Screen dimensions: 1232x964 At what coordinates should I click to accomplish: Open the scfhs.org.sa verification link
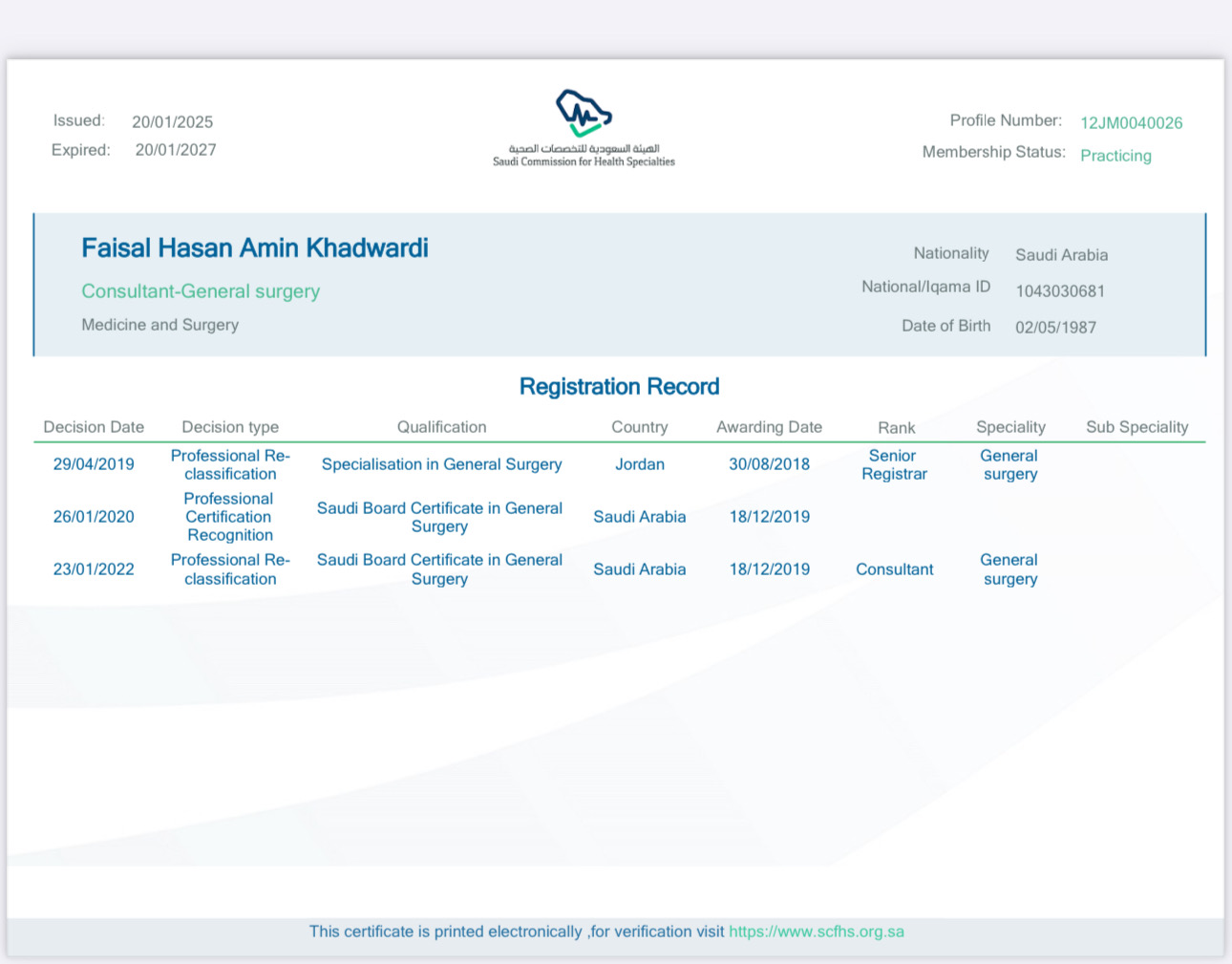[816, 932]
